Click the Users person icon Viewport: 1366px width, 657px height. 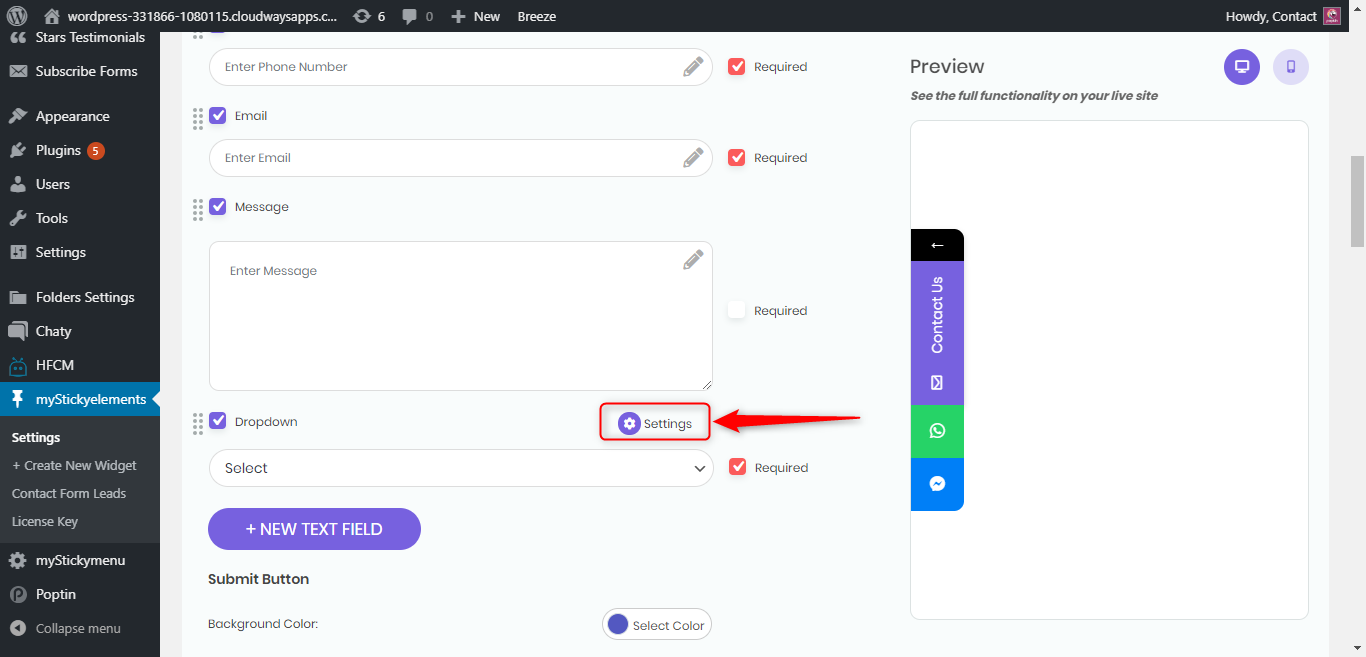coord(18,184)
